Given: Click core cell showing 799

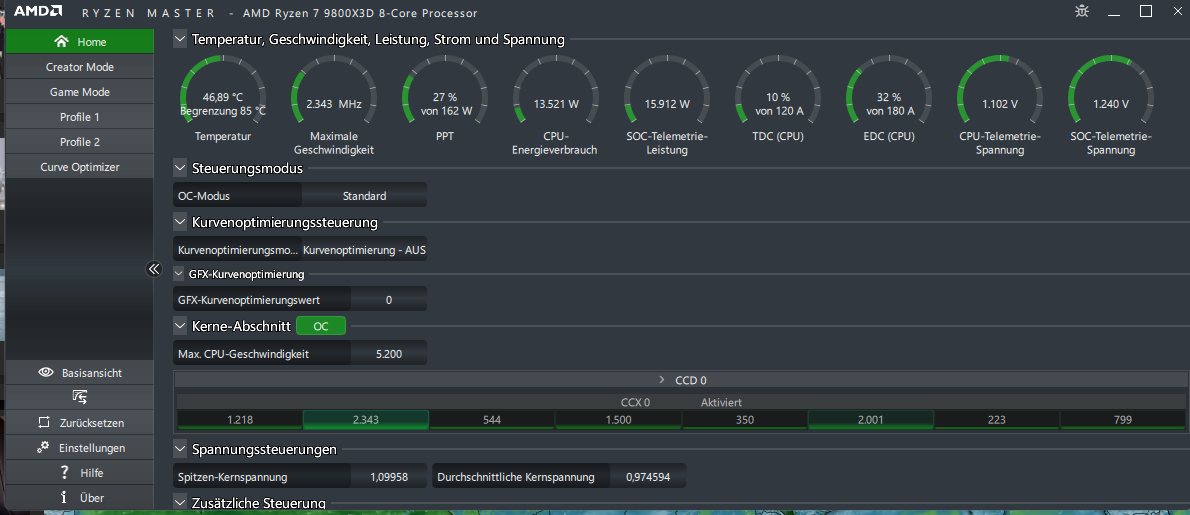Looking at the screenshot, I should 1122,419.
